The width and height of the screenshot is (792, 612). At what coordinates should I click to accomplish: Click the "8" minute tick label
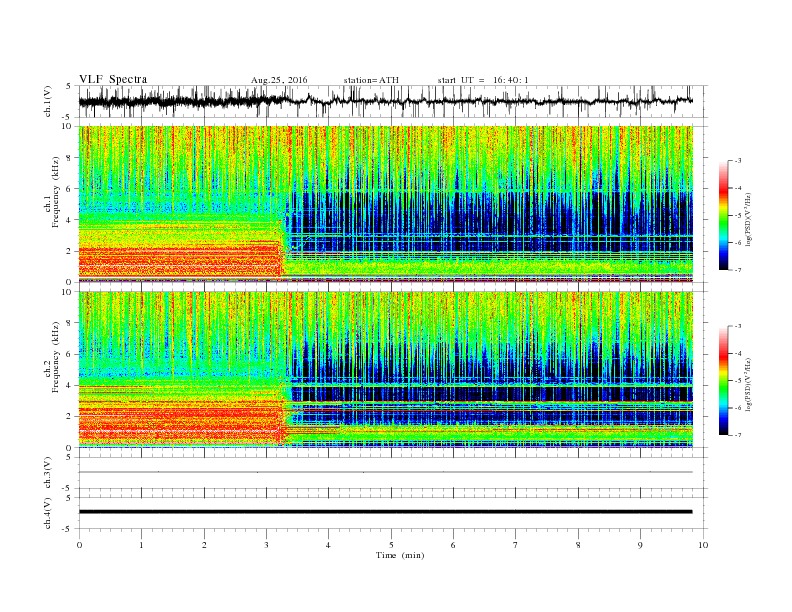[x=578, y=545]
